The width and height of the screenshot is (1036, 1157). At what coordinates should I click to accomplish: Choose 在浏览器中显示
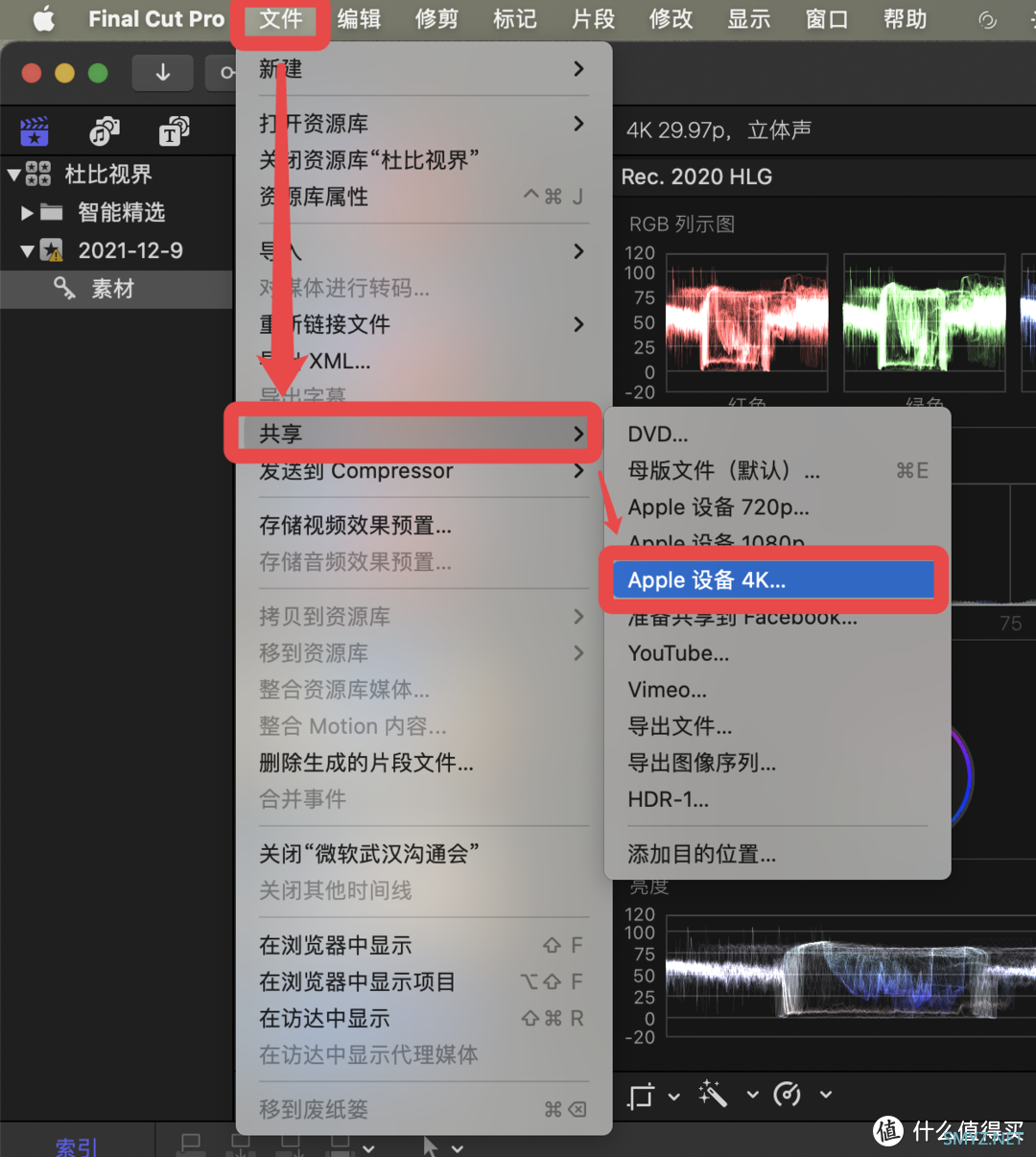point(423,945)
